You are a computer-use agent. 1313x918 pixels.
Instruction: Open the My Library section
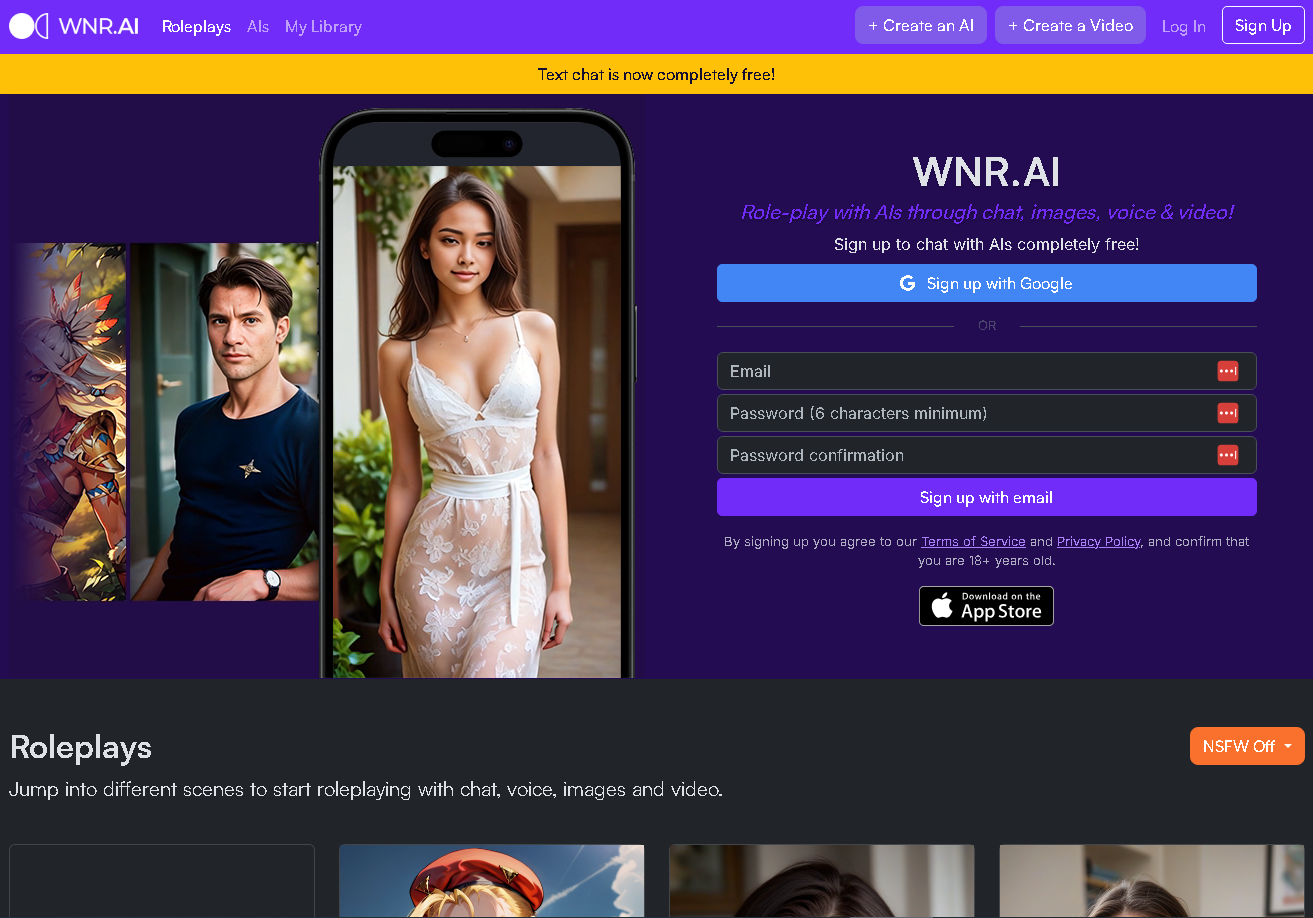(x=322, y=26)
